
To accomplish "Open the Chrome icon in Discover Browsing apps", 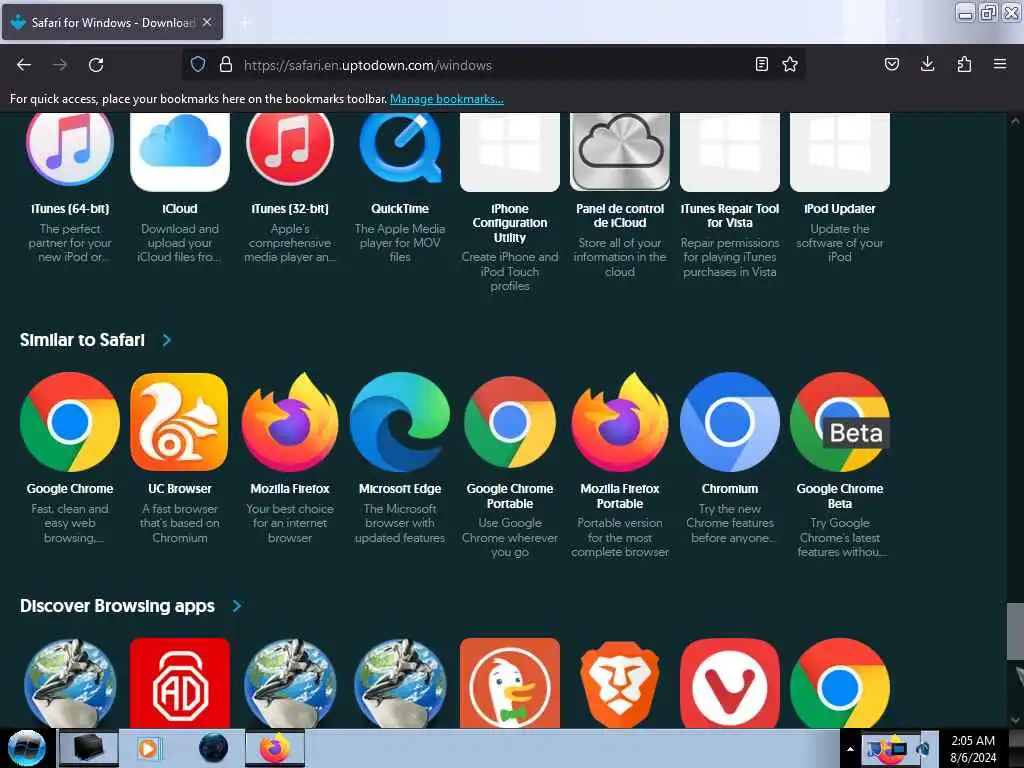I will 840,683.
